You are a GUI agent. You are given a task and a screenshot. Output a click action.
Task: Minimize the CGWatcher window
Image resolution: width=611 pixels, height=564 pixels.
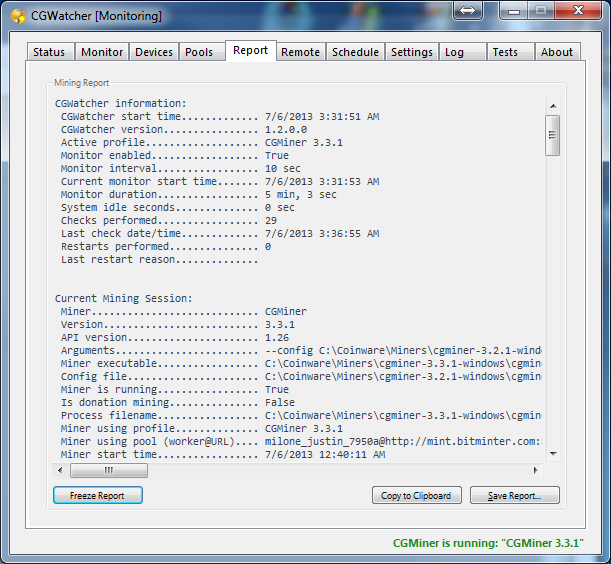[514, 10]
